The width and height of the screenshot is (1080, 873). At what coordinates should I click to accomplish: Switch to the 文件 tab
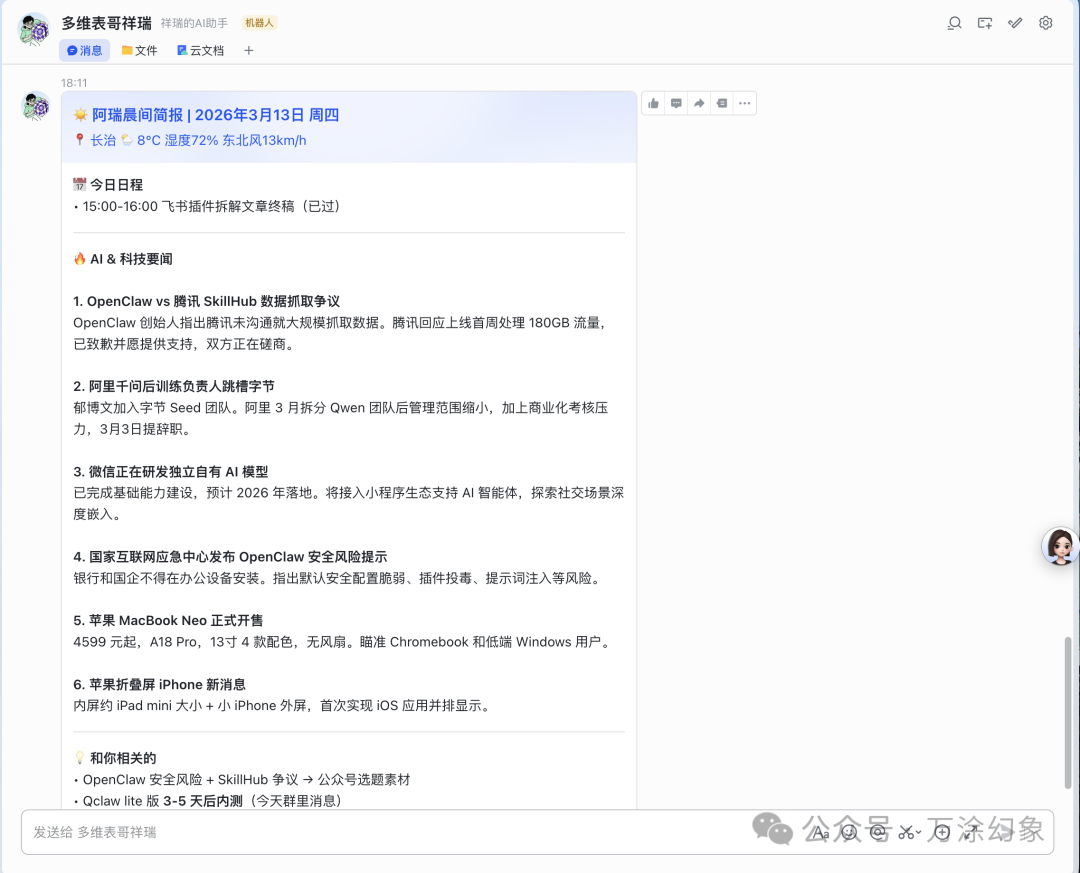pyautogui.click(x=139, y=50)
